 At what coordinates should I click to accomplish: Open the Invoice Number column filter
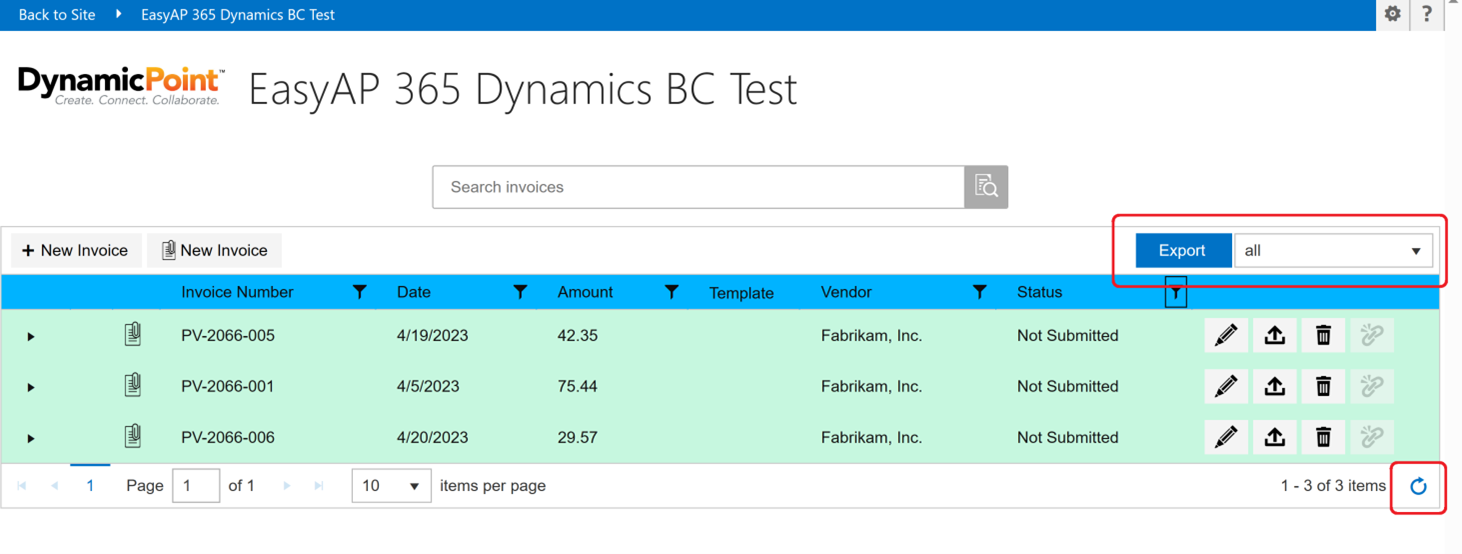point(360,292)
